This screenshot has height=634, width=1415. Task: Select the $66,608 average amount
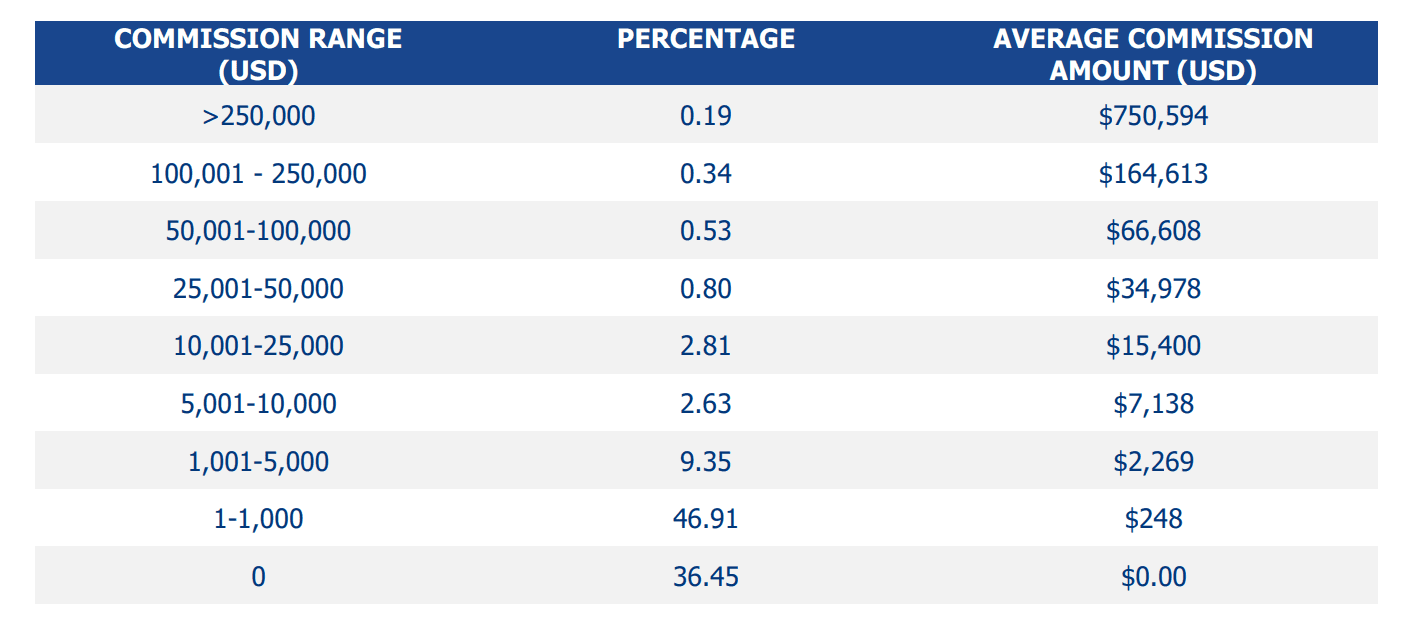(1153, 231)
